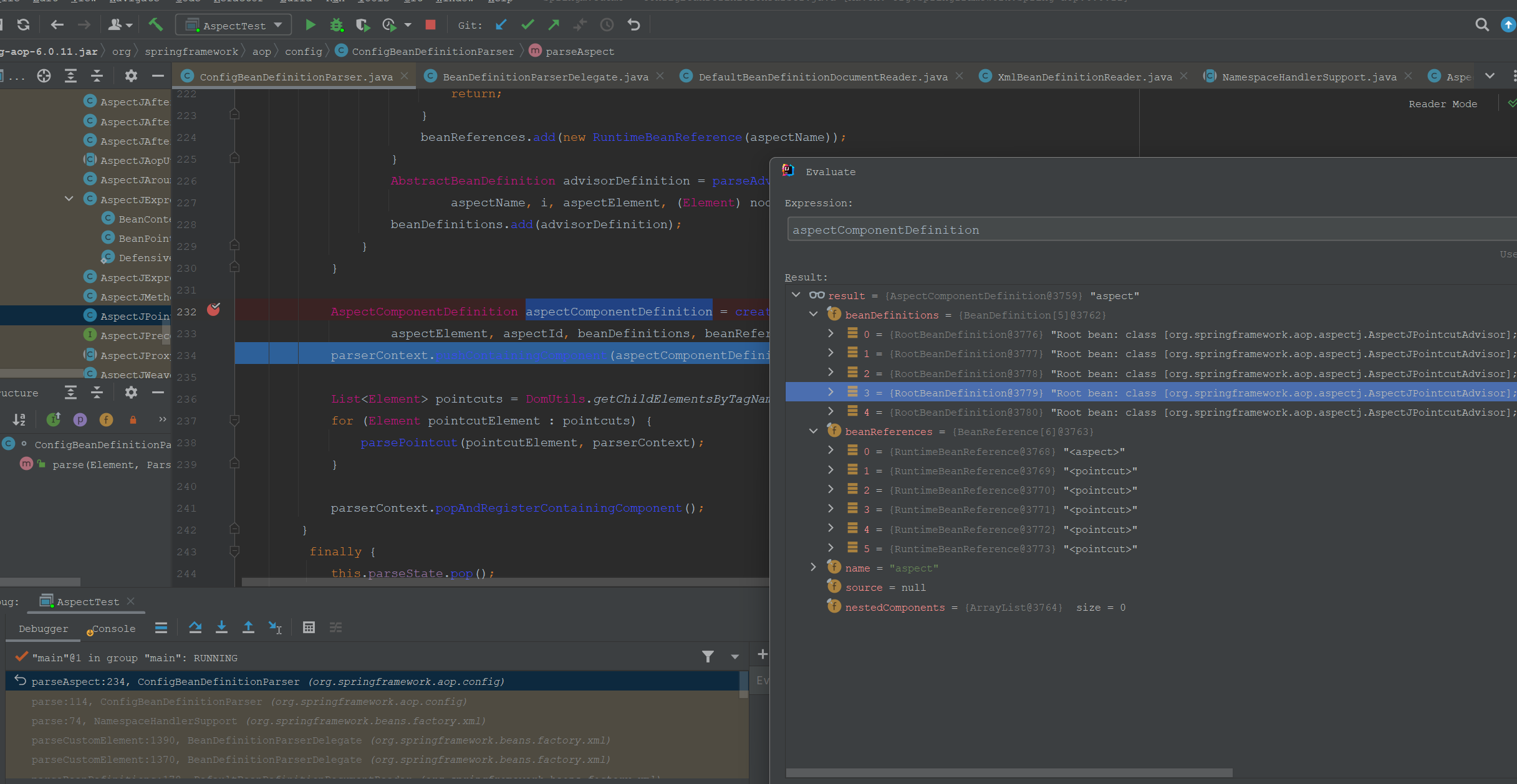Toggle breakpoint at line 232
Screen dimensions: 1517x784
(x=213, y=310)
